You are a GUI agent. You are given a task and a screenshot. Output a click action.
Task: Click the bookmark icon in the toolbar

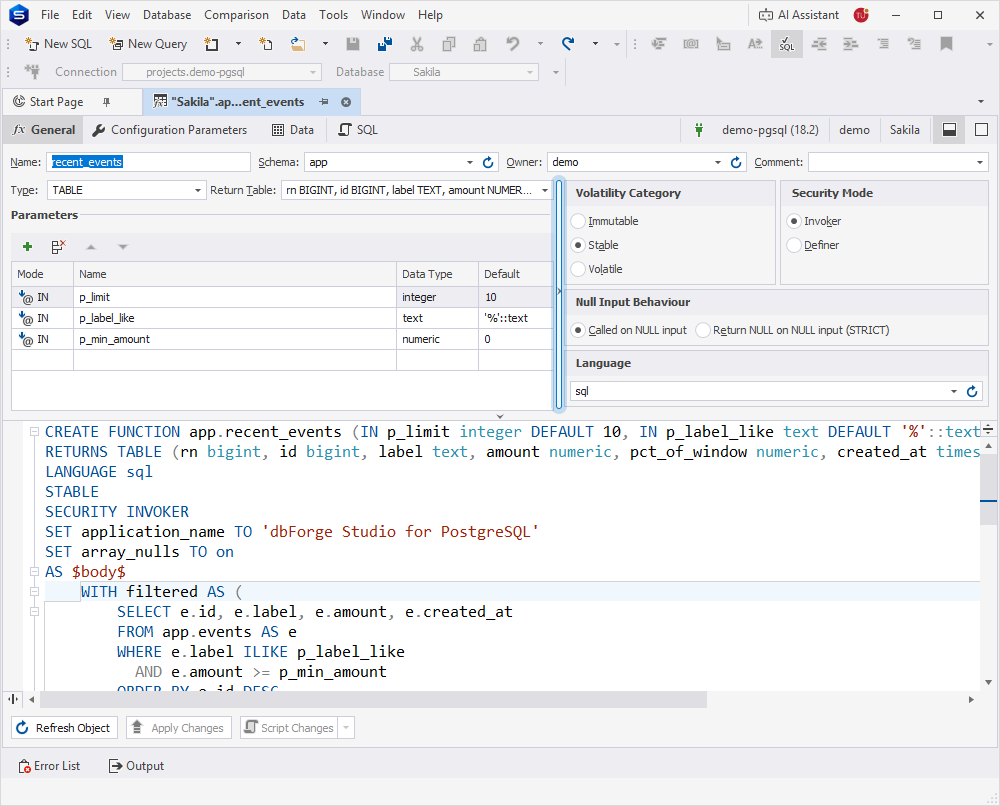click(946, 44)
